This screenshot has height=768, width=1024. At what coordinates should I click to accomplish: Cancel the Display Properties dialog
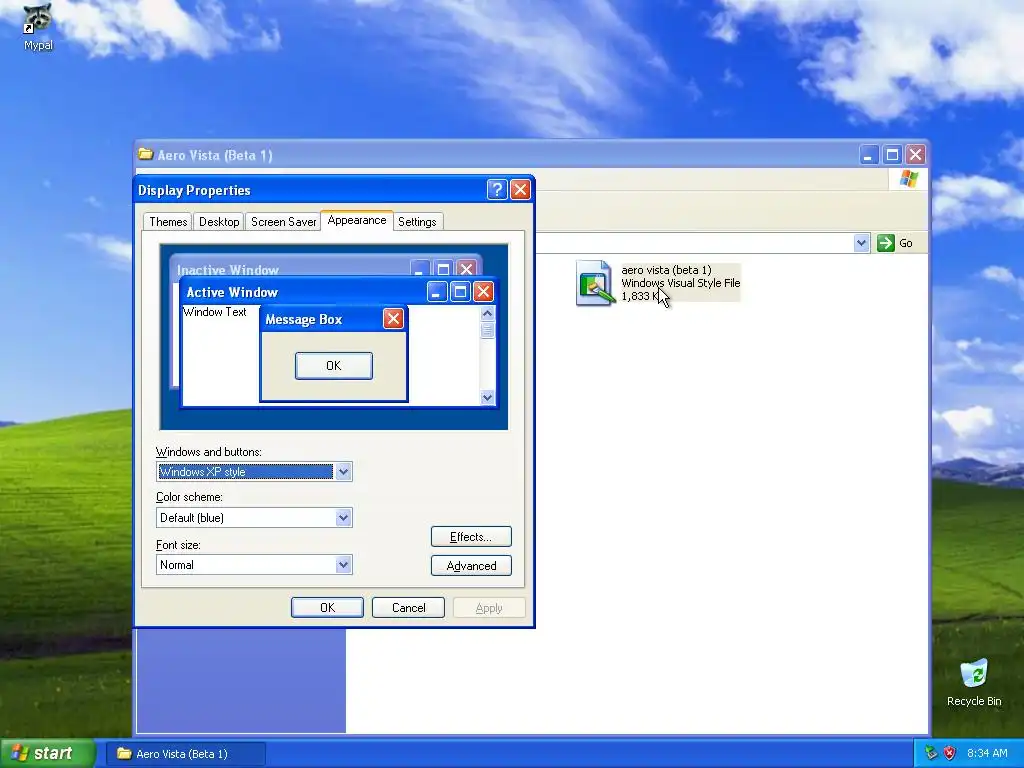[x=408, y=607]
